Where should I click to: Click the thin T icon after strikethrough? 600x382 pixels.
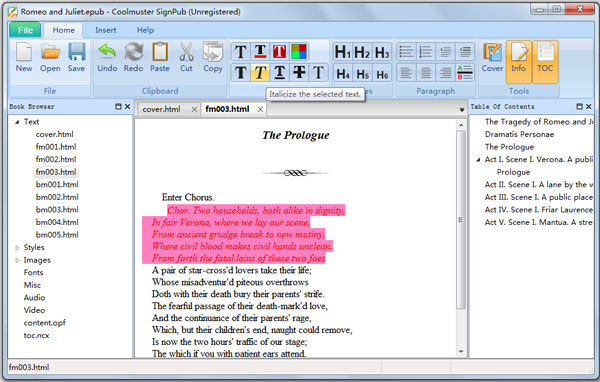tap(318, 72)
